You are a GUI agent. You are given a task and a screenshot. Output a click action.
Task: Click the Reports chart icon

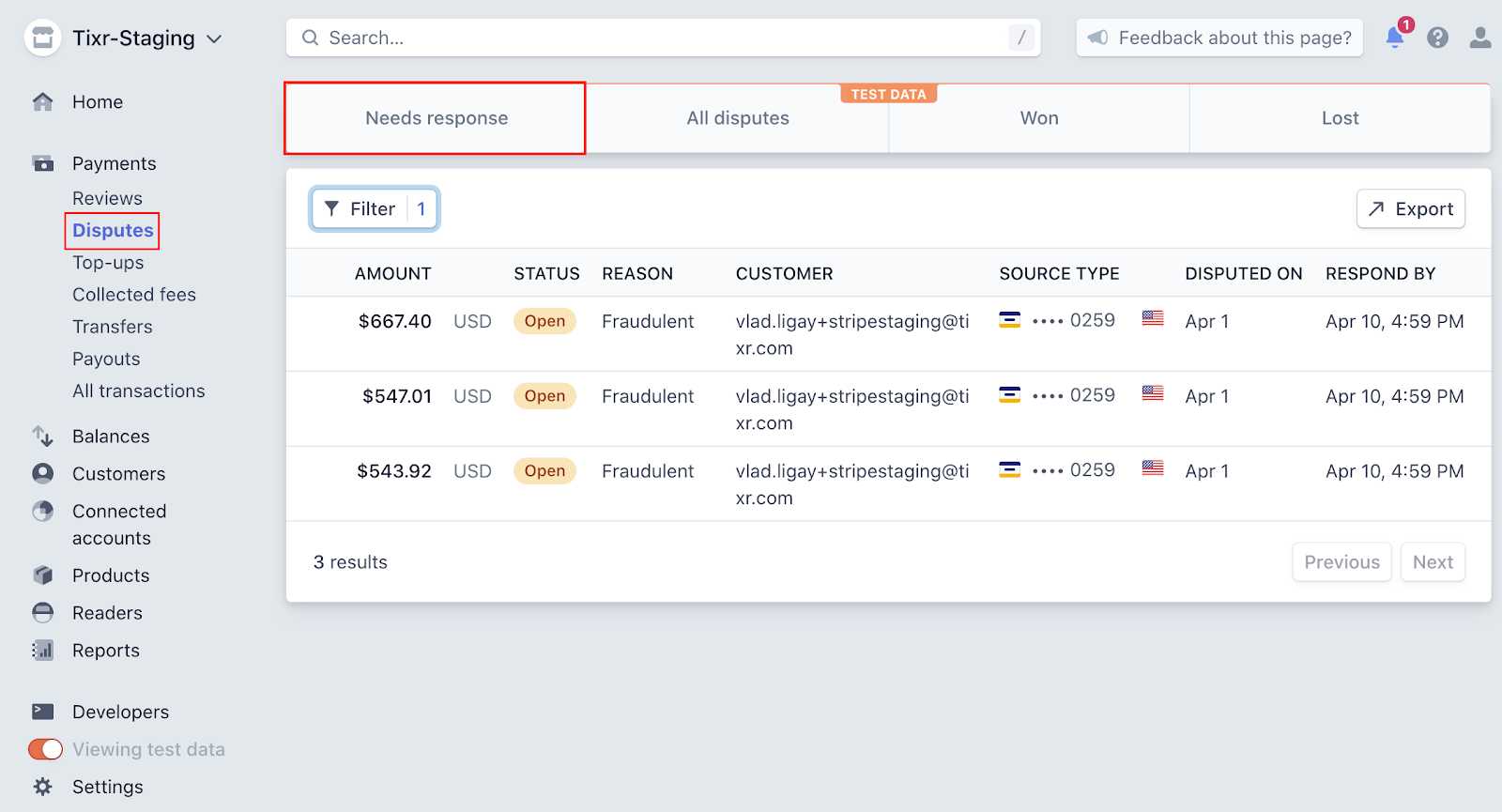pos(42,650)
